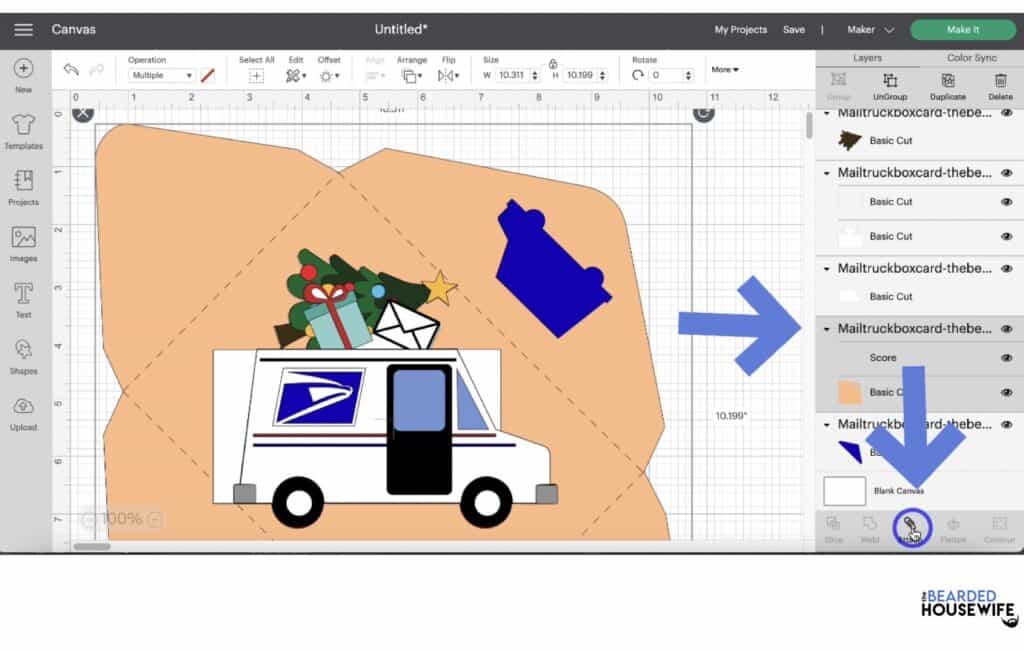Image resolution: width=1024 pixels, height=651 pixels.
Task: Click the green Make It button
Action: [961, 29]
